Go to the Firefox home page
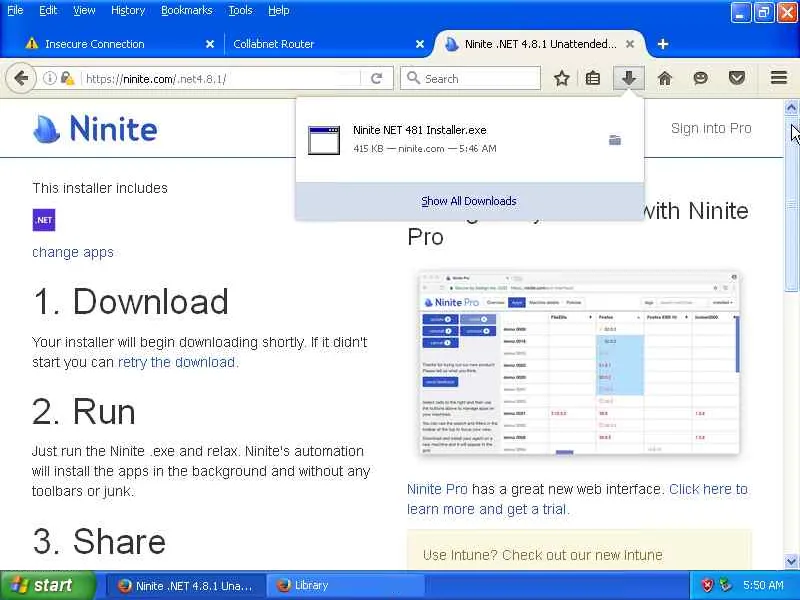800x600 pixels. tap(664, 79)
